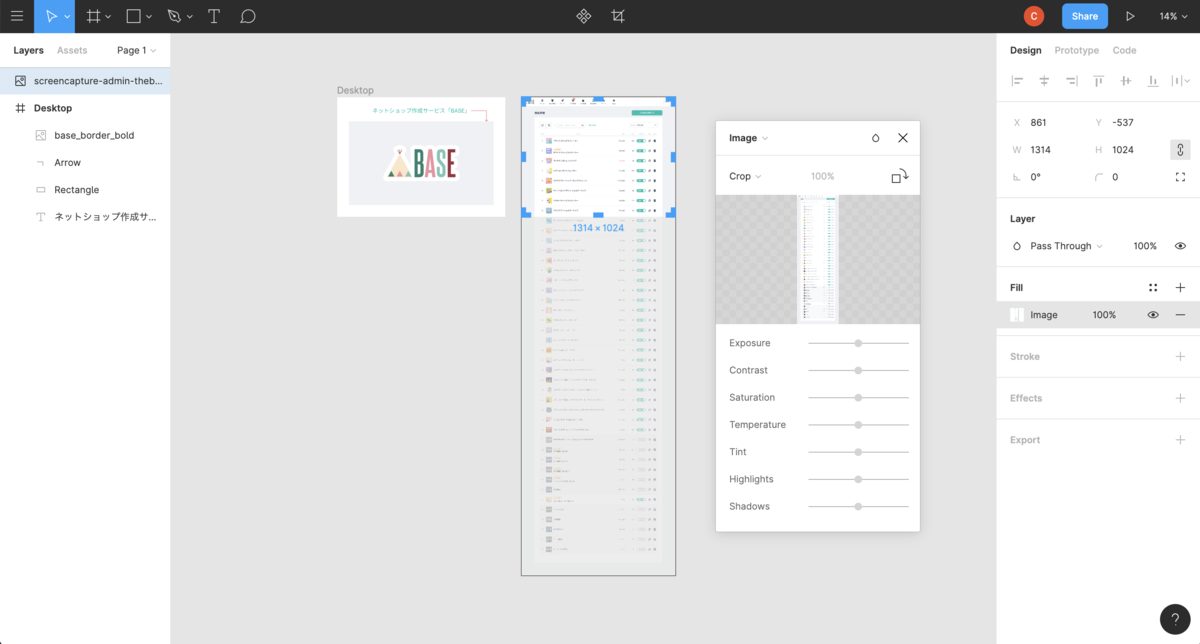This screenshot has height=644, width=1200.
Task: Open Pass Through blend mode dropdown
Action: [x=1066, y=246]
